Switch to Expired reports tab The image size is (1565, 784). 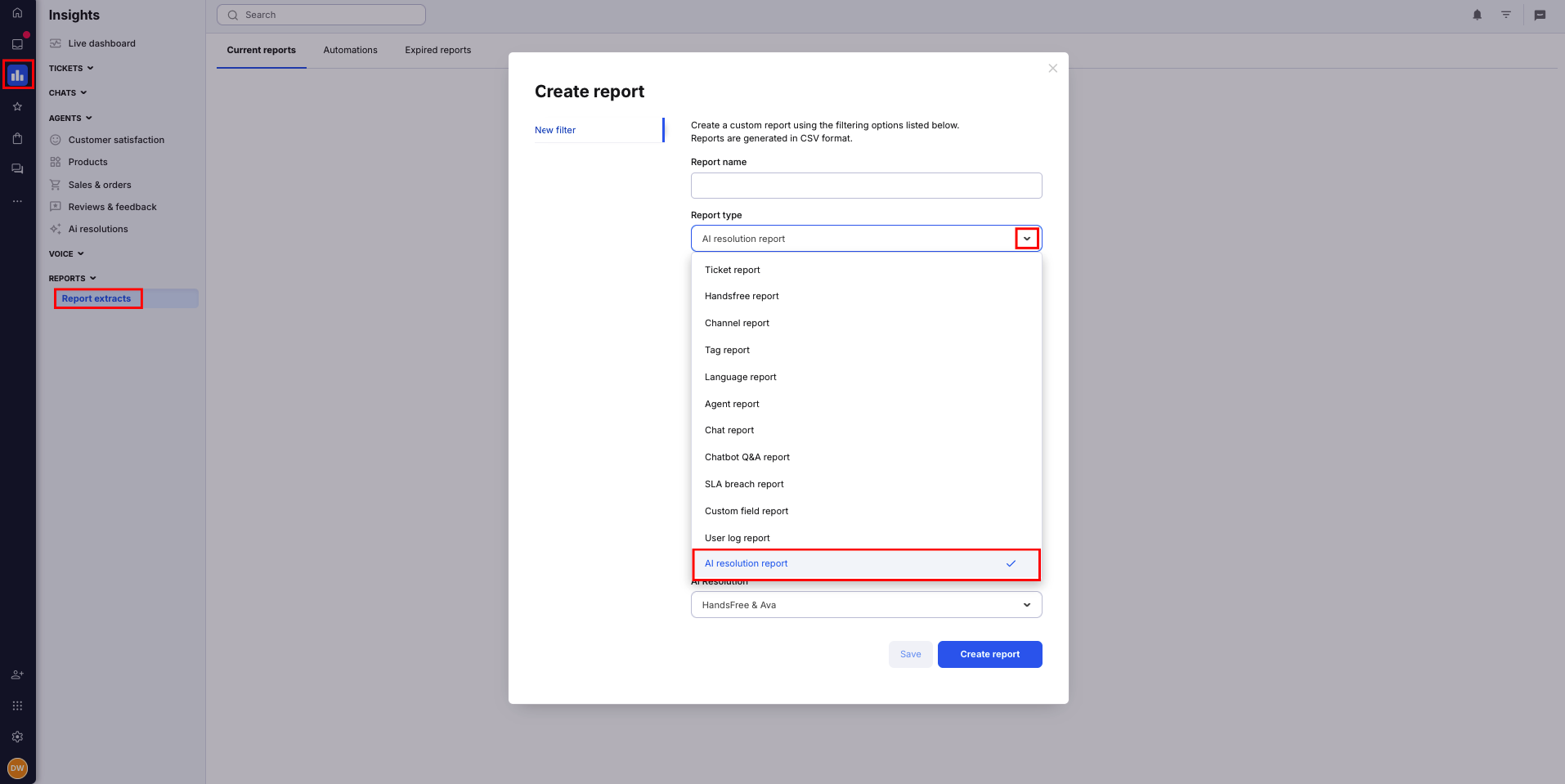(438, 50)
